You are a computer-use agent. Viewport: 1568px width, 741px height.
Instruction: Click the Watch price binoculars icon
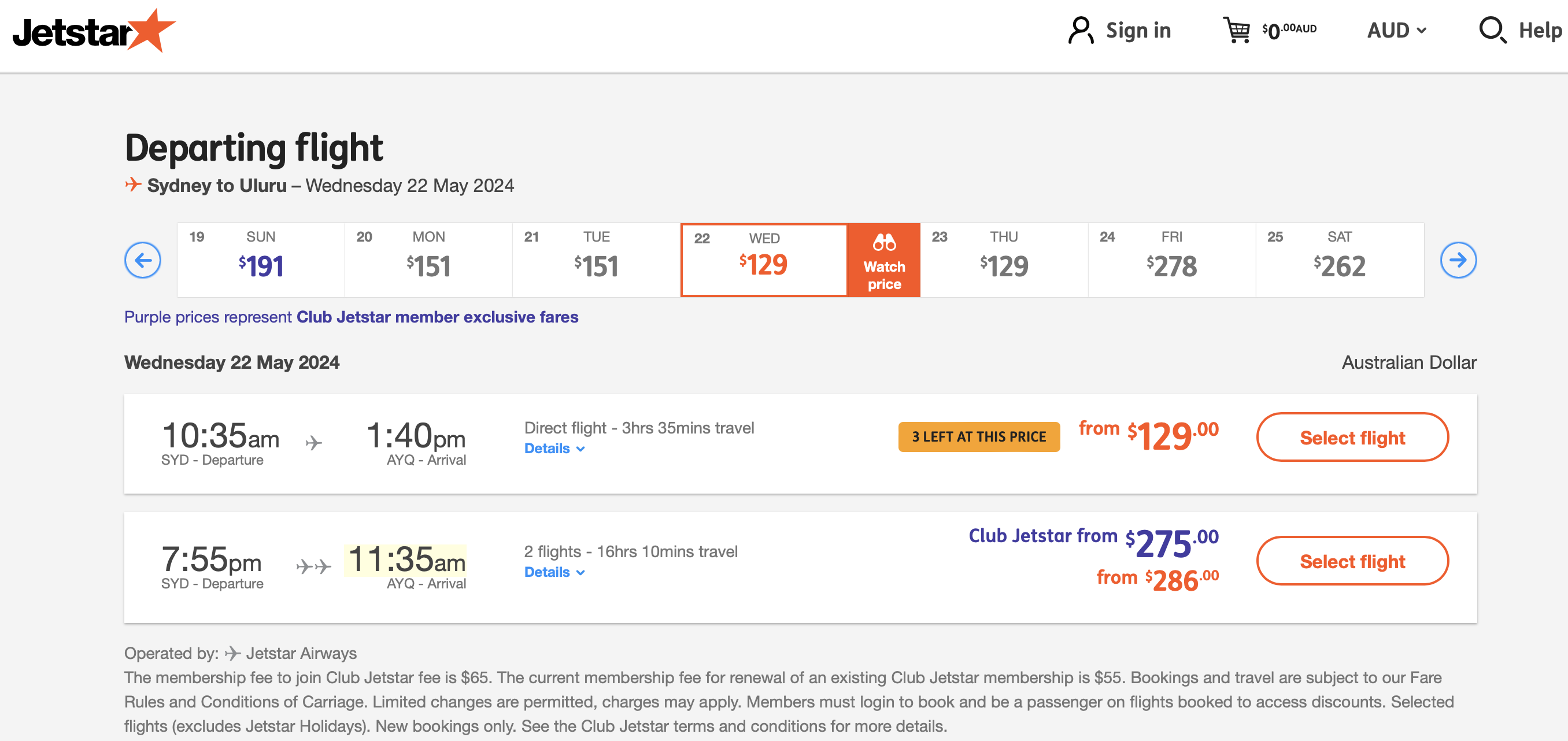(884, 243)
